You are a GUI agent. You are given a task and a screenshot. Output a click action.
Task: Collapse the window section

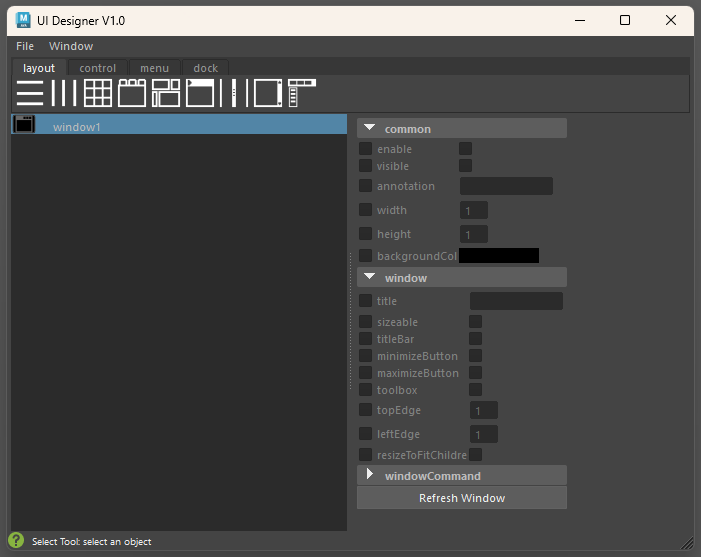click(x=370, y=277)
